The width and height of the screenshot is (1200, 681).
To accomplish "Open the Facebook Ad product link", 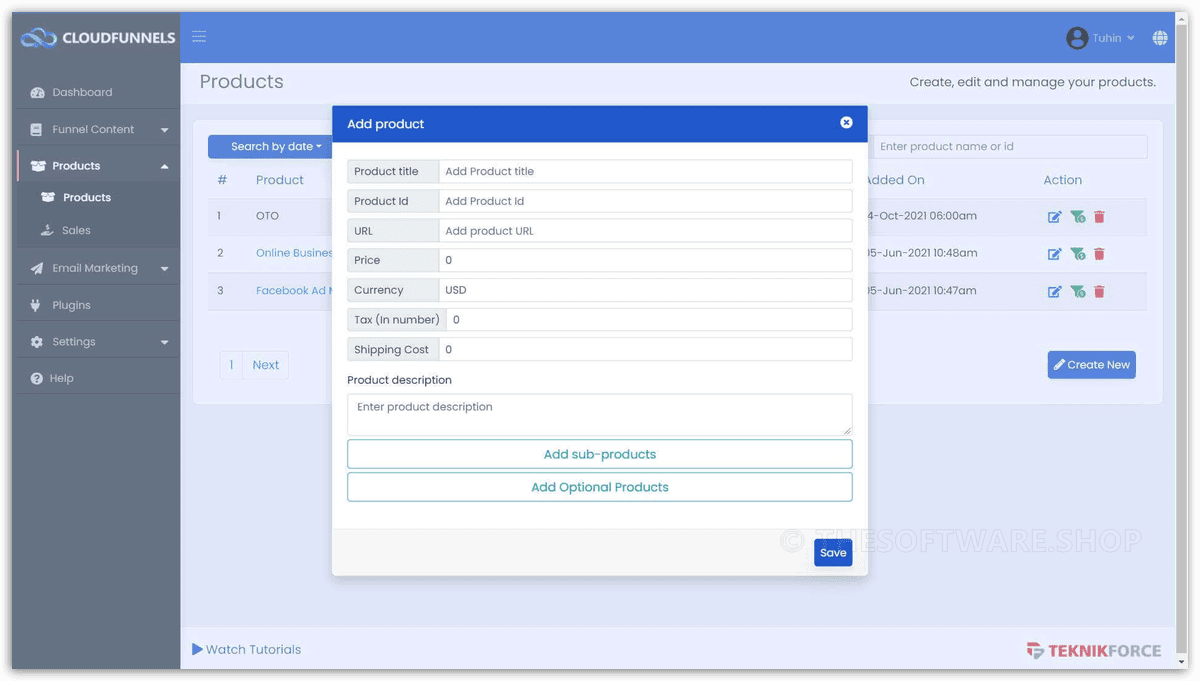I will click(294, 291).
